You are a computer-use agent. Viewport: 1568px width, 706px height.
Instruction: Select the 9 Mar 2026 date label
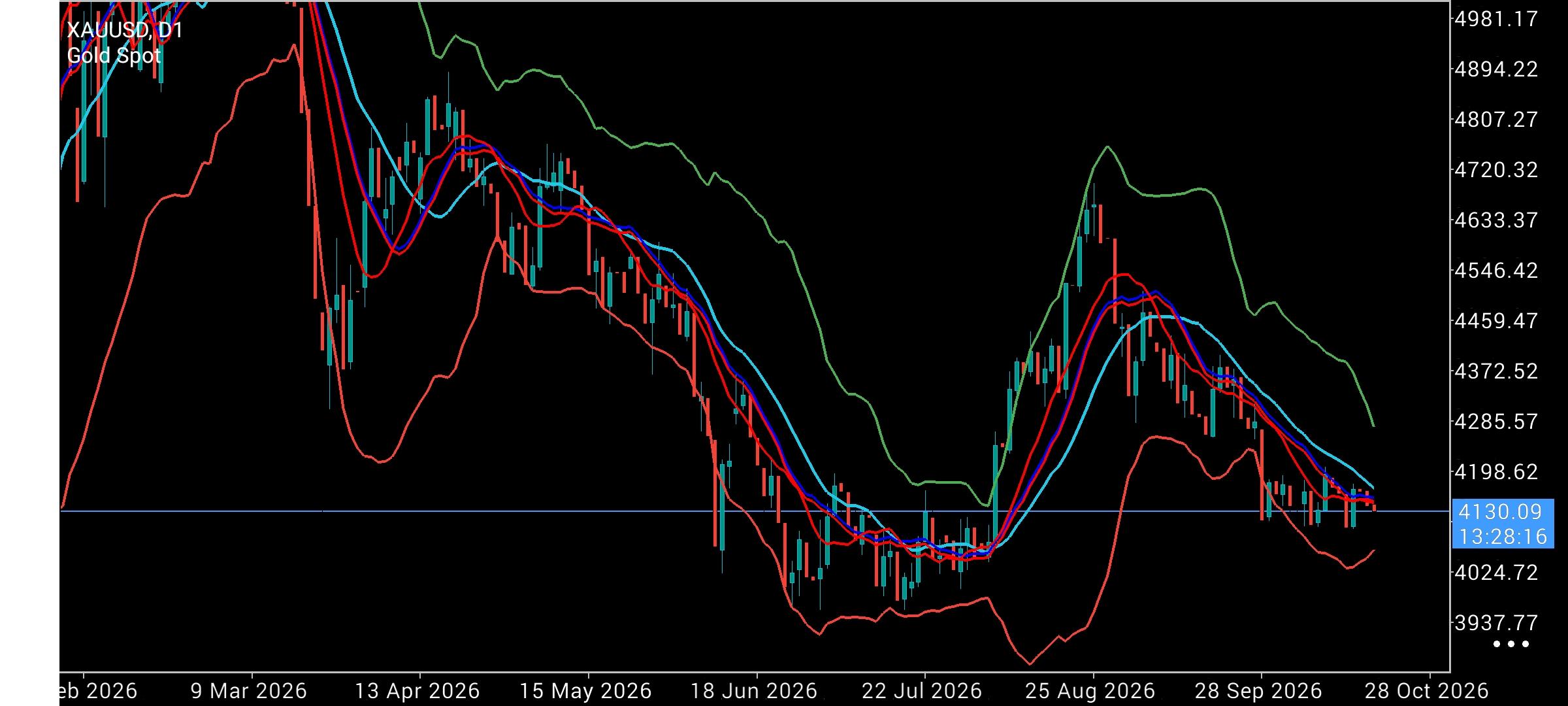tap(249, 691)
